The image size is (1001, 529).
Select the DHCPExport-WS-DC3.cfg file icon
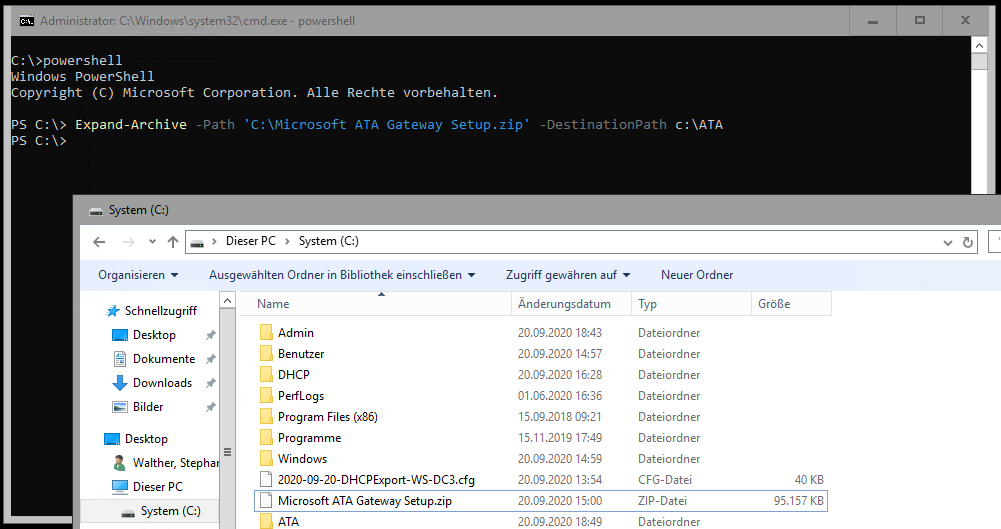coord(266,480)
